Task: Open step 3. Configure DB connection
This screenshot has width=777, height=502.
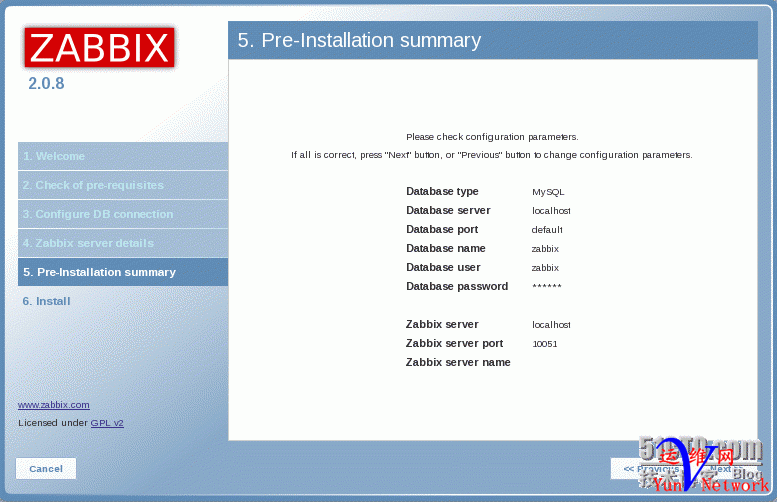Action: (123, 214)
